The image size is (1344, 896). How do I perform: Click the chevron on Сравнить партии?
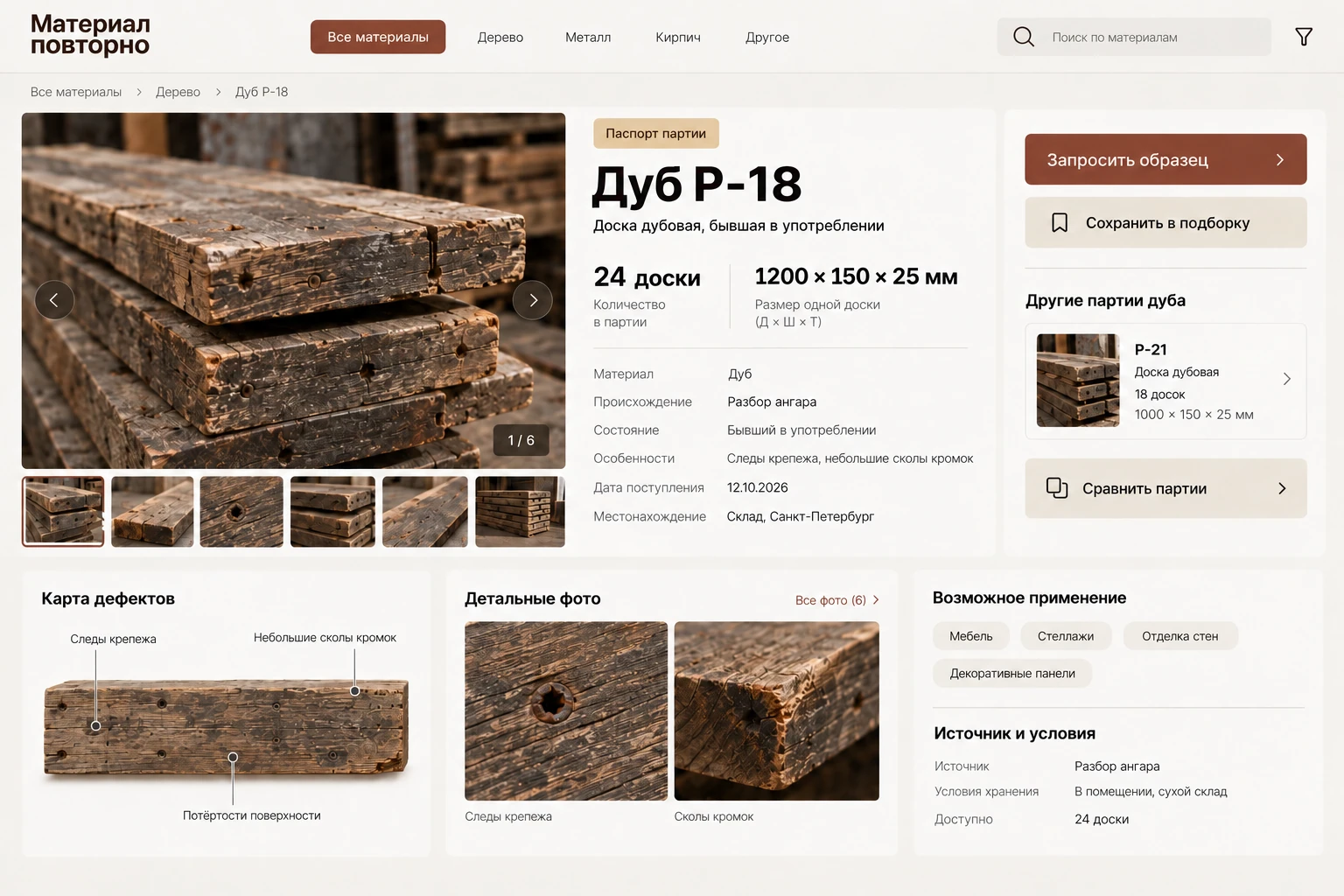pyautogui.click(x=1282, y=488)
